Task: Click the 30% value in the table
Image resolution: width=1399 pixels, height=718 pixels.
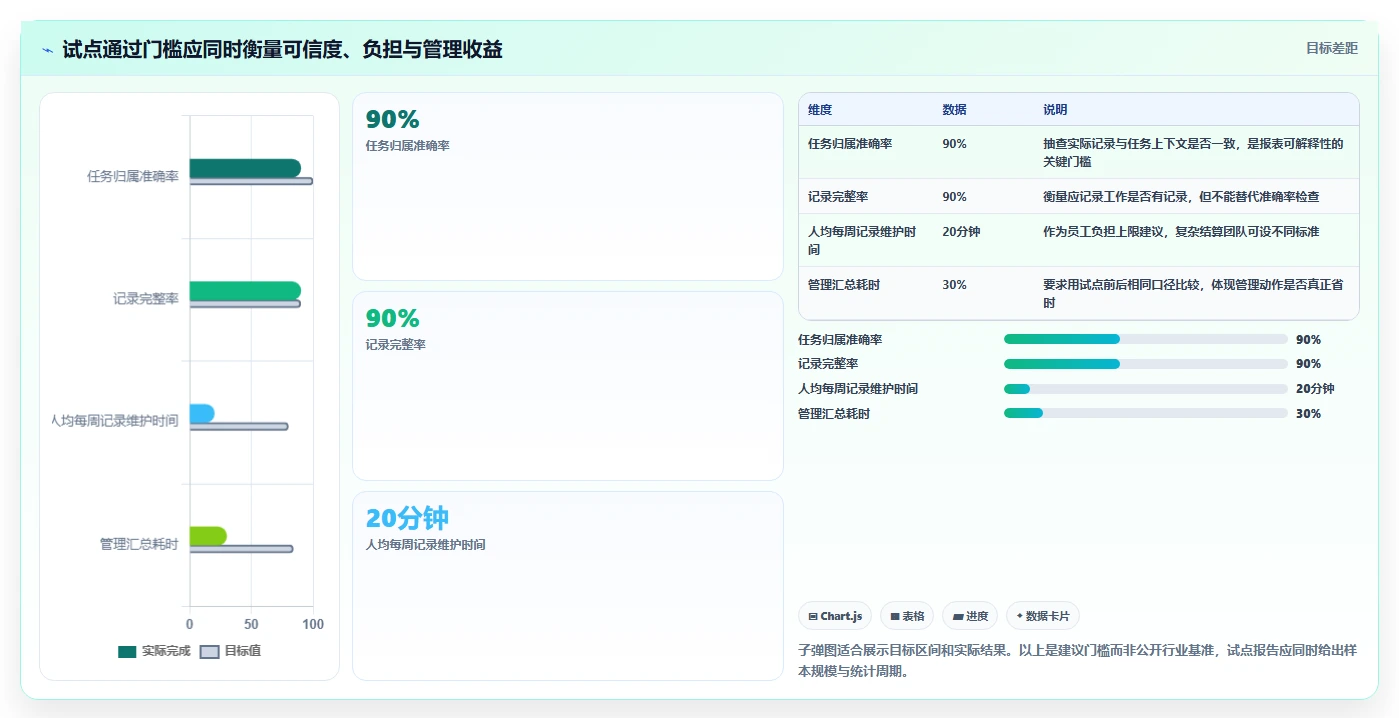Action: point(954,285)
